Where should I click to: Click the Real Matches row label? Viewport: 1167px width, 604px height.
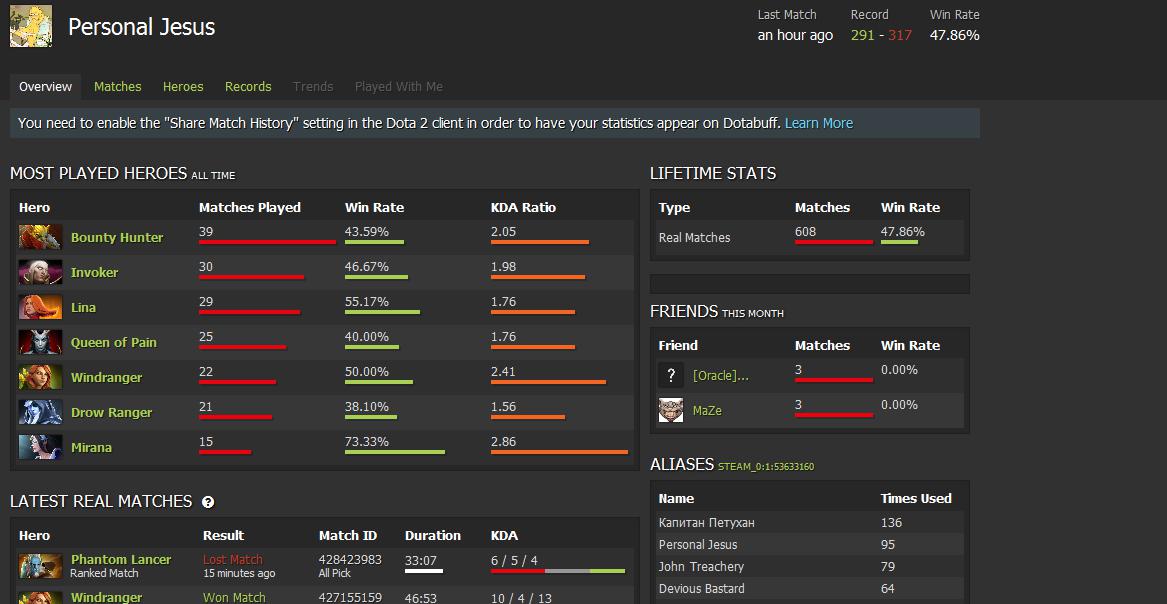694,238
